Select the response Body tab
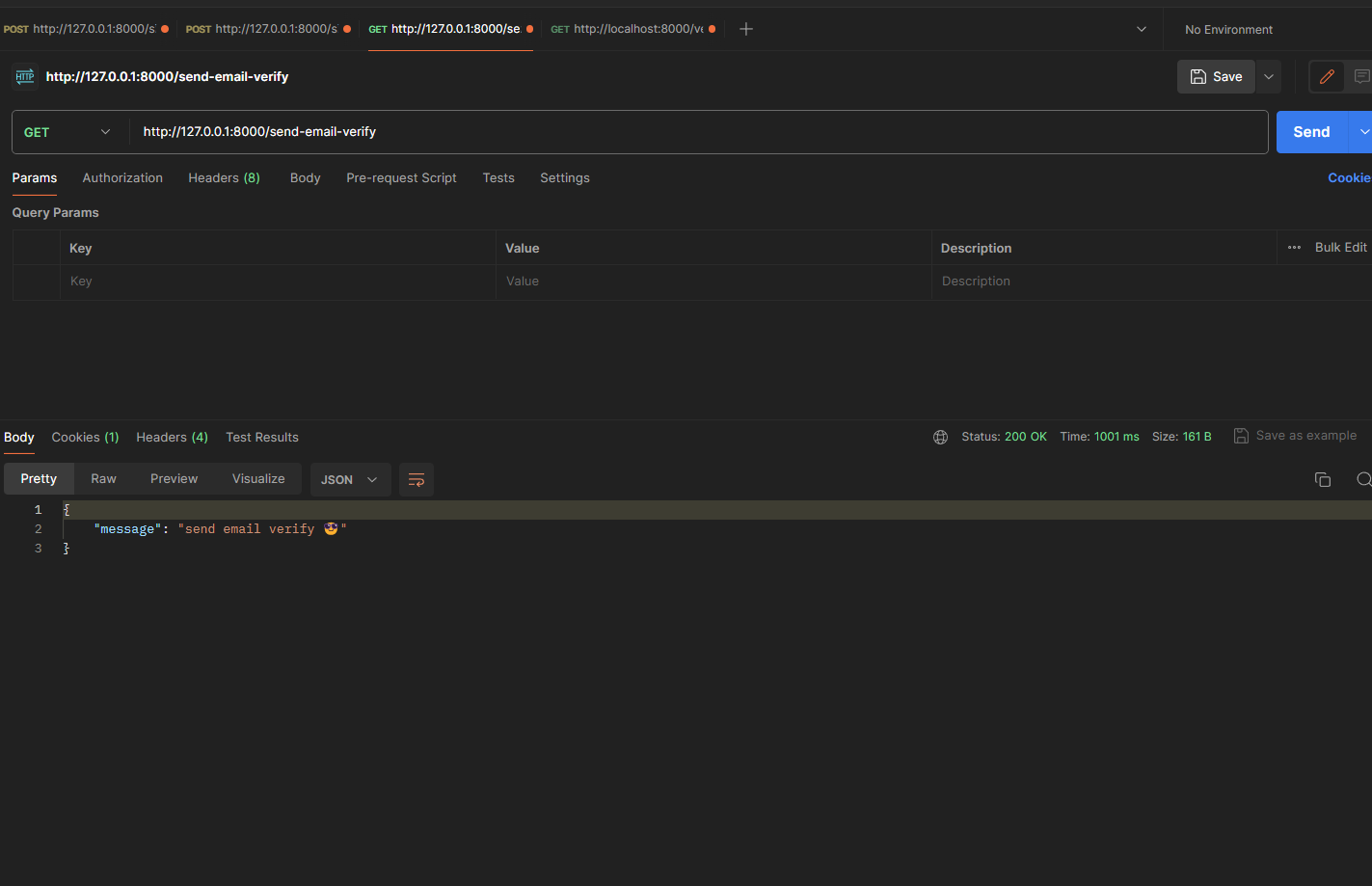 [x=19, y=438]
